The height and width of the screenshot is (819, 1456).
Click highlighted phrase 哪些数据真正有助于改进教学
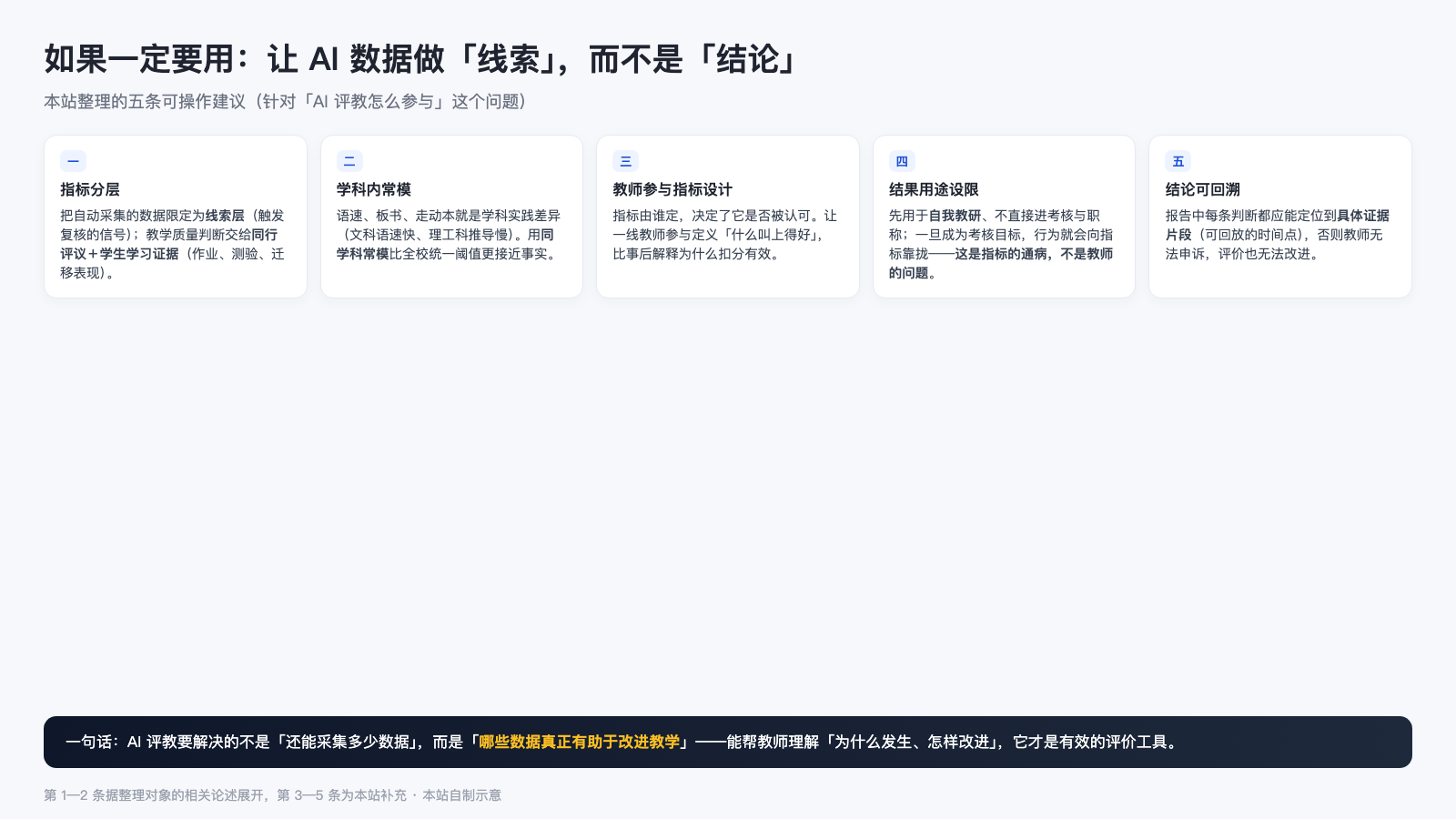(x=580, y=742)
